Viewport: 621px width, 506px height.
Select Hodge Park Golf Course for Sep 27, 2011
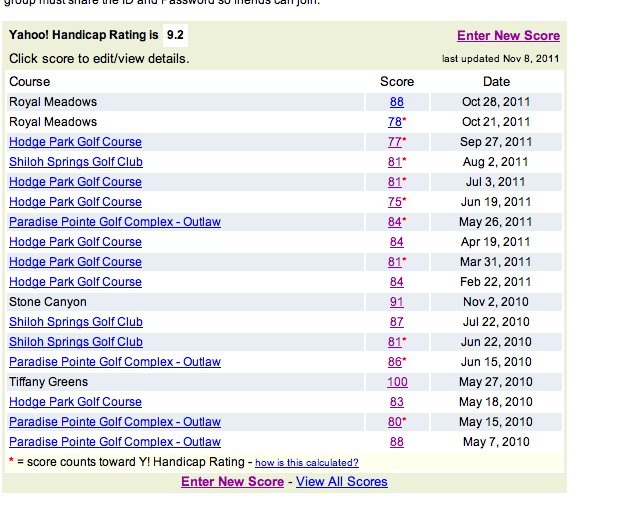pos(75,142)
